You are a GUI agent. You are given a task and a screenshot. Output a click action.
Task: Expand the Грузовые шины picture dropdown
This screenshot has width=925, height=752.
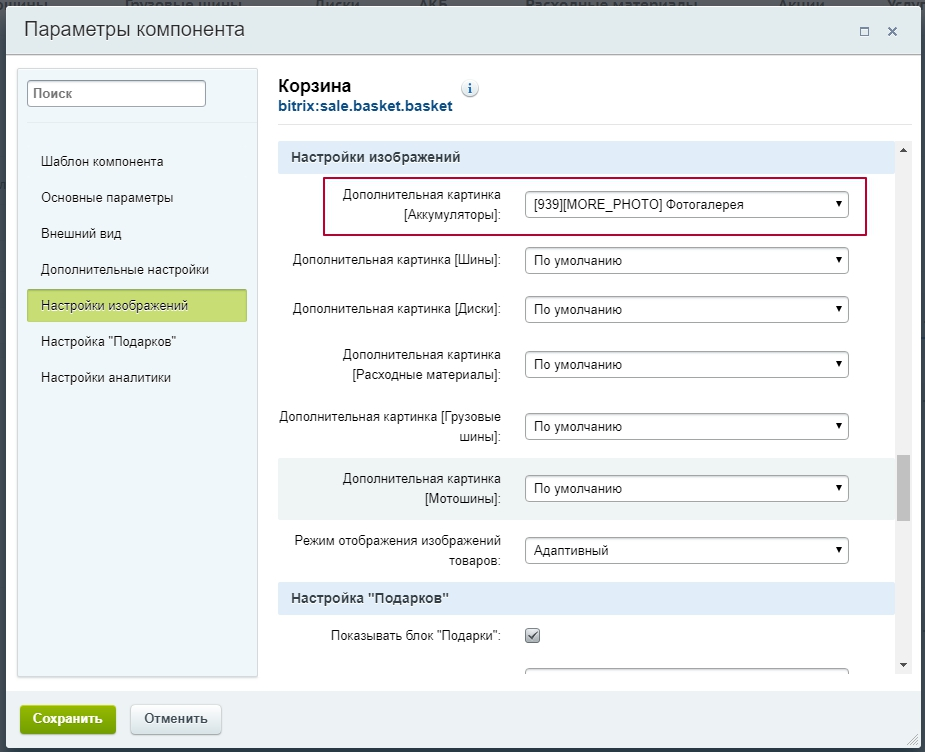coord(686,426)
